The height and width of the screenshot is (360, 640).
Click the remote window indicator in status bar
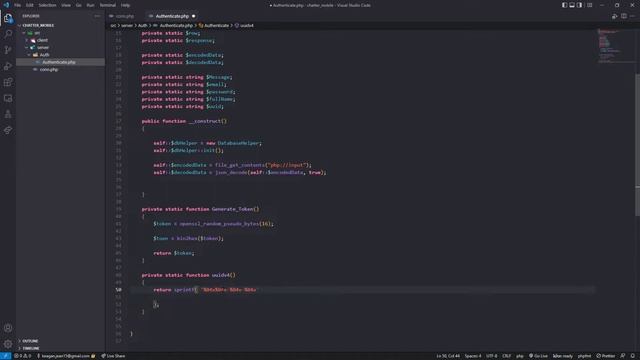tap(5, 356)
